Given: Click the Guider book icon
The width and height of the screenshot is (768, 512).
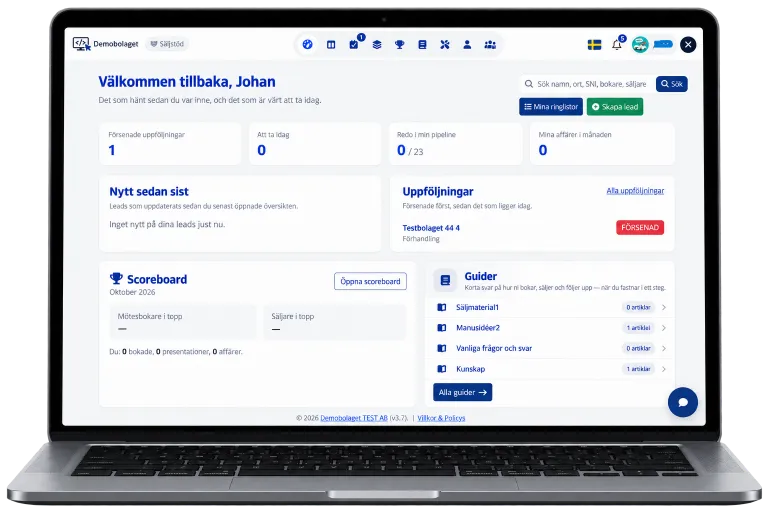Looking at the screenshot, I should point(445,280).
